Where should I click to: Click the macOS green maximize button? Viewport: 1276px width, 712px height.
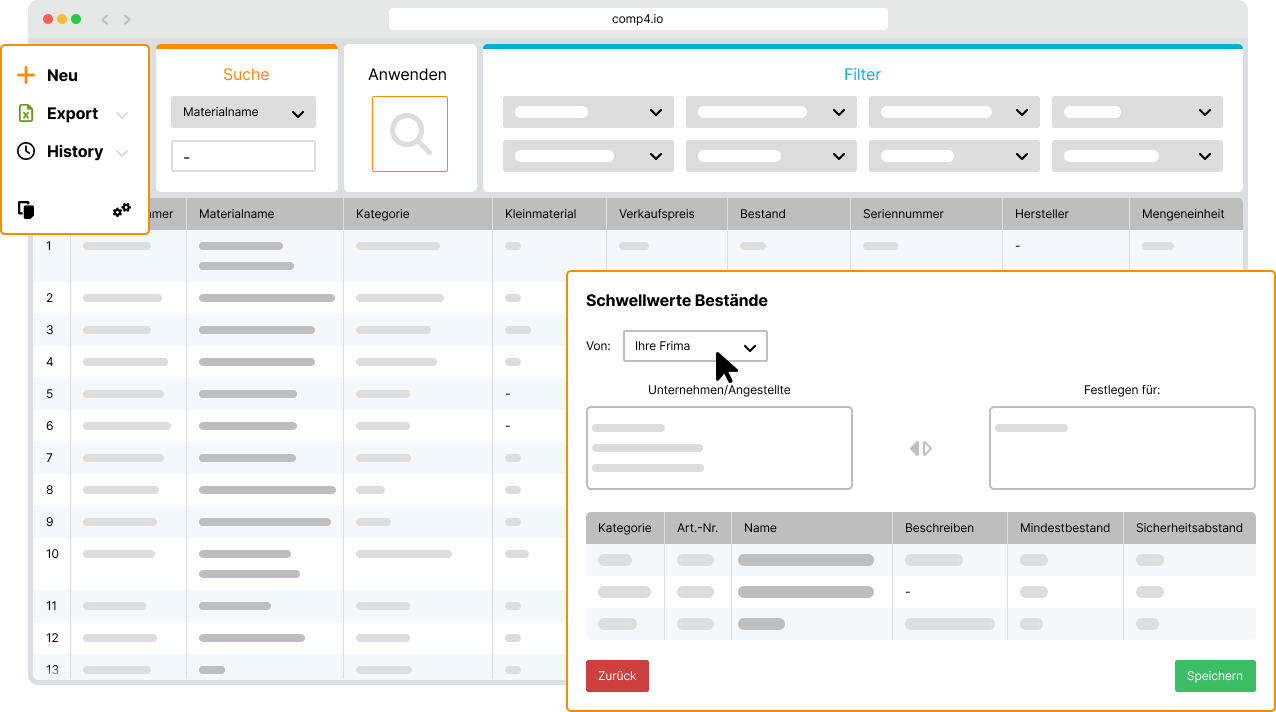[x=76, y=19]
